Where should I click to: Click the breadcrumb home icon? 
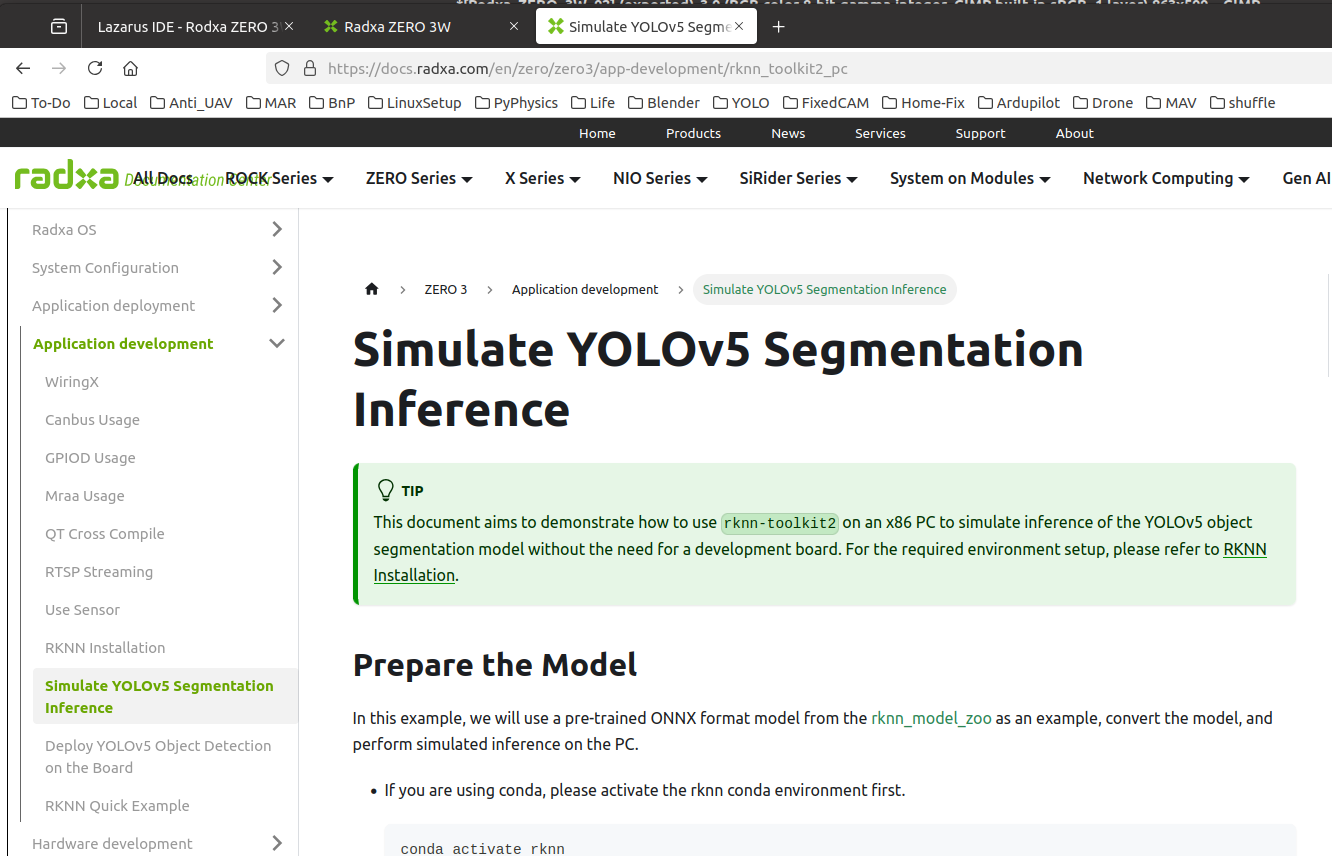click(372, 289)
